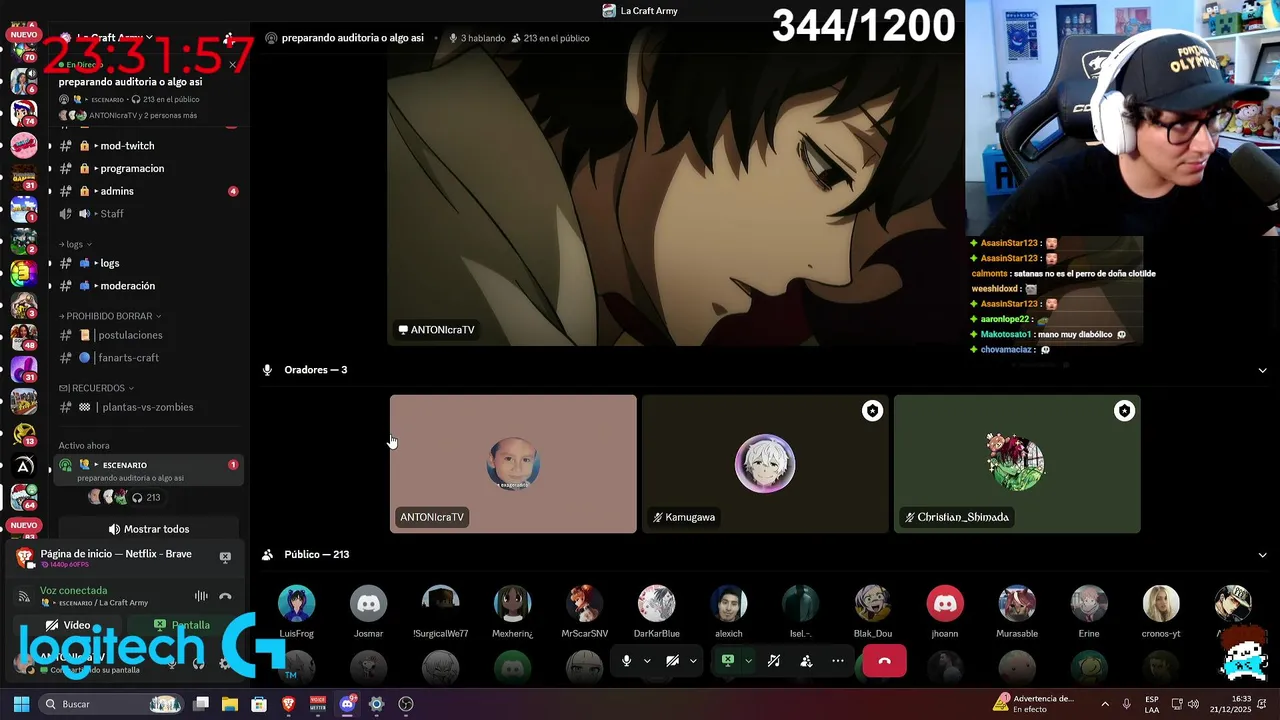Open screen share options chevron
The width and height of the screenshot is (1280, 720).
(x=748, y=661)
